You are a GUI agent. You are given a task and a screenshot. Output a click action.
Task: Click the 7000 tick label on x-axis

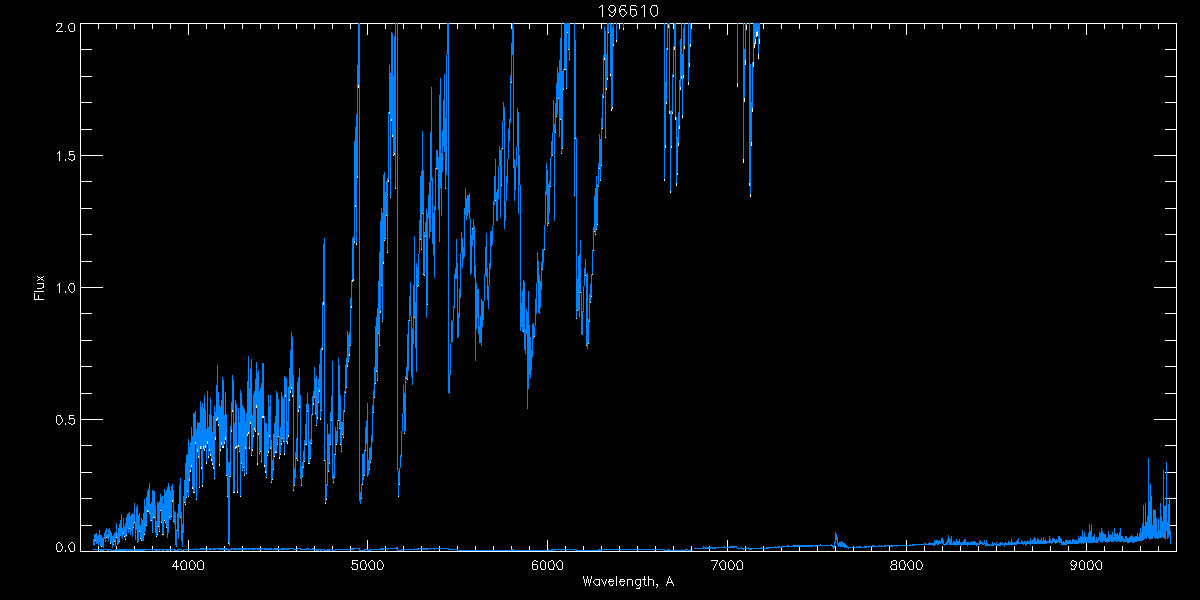click(x=727, y=565)
